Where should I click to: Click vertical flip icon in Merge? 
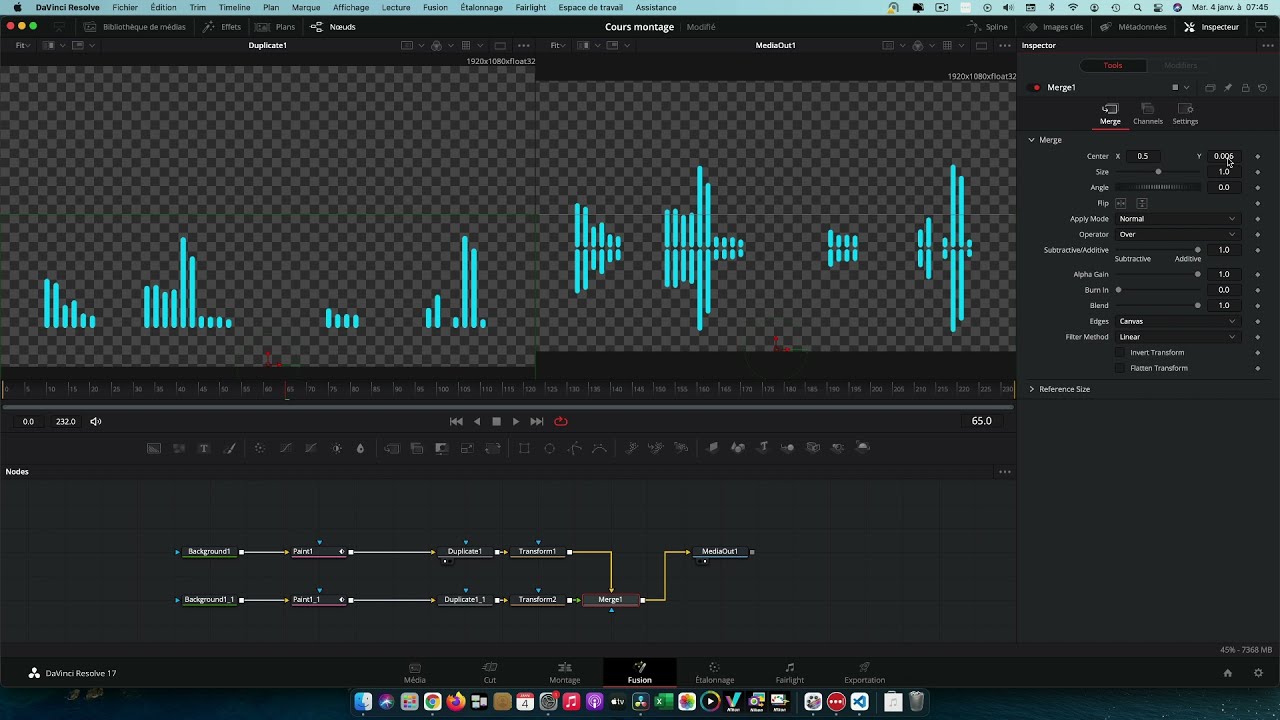(x=1142, y=203)
